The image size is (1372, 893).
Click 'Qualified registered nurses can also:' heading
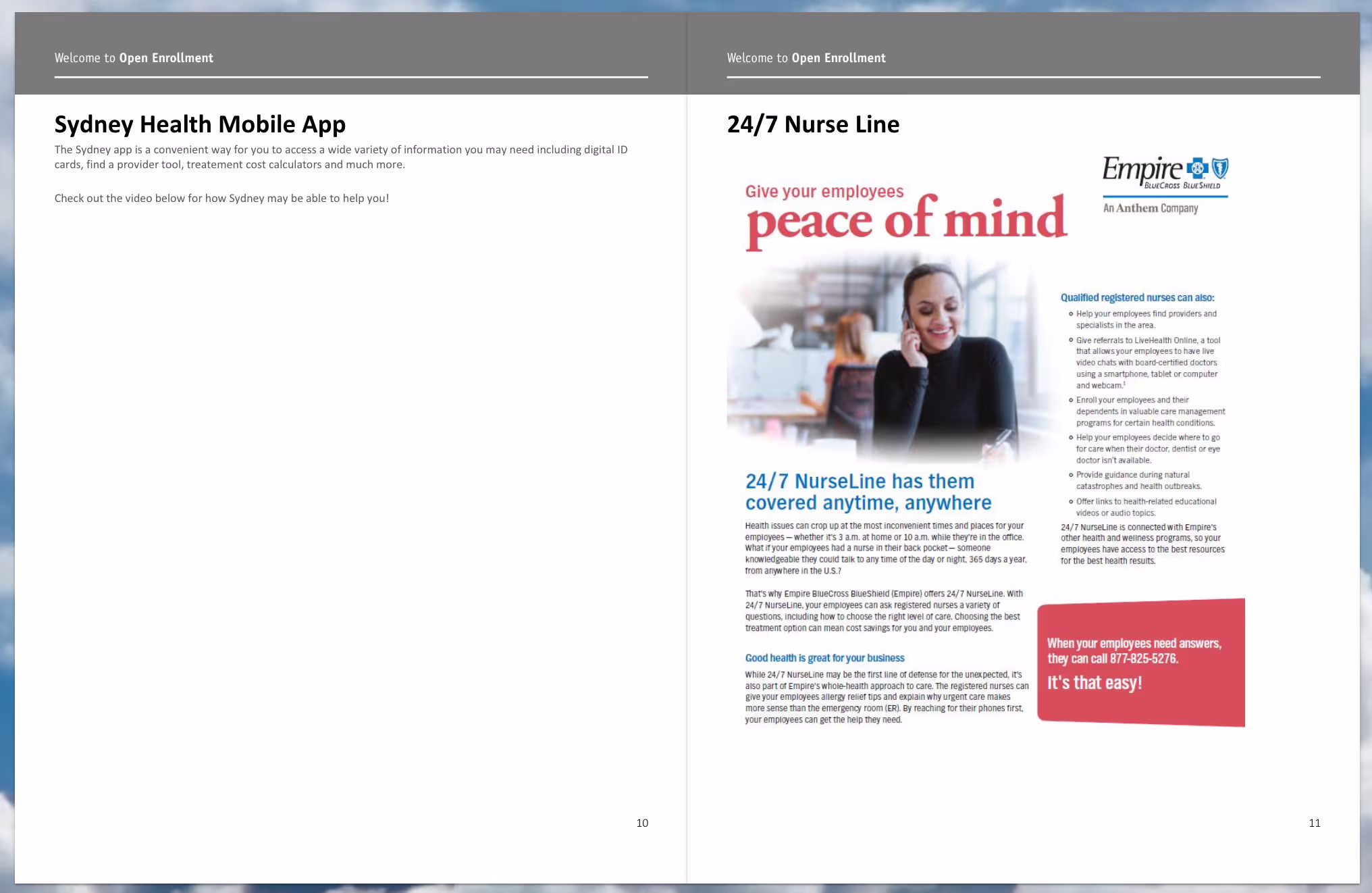click(1137, 298)
